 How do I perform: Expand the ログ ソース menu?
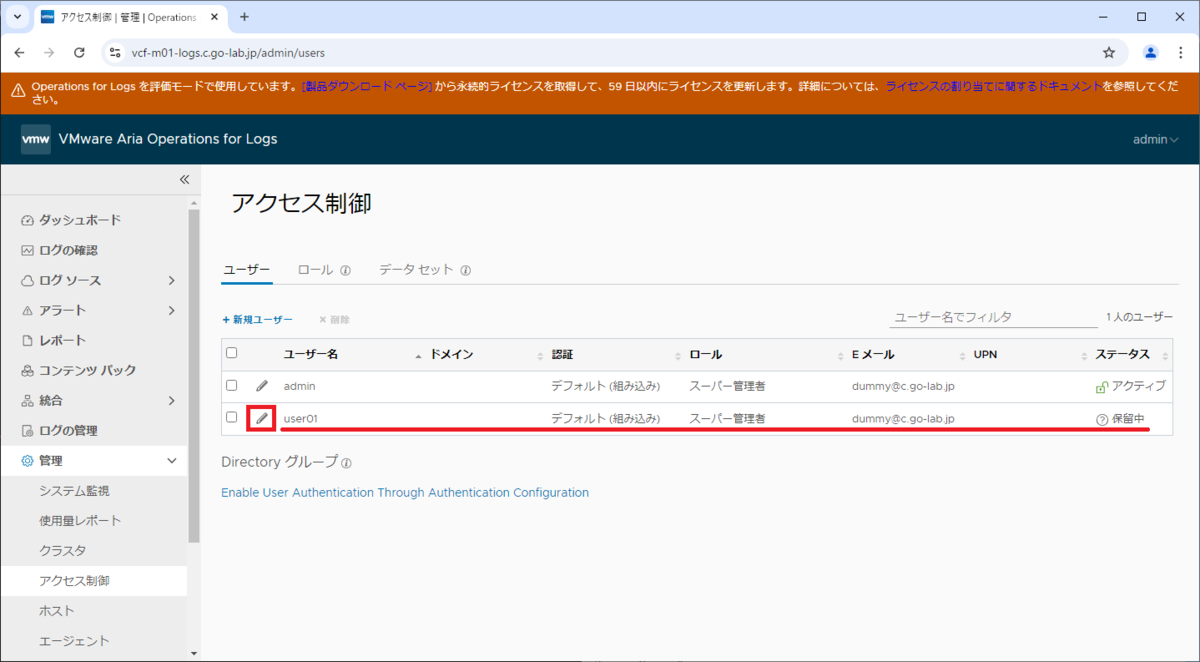click(x=172, y=280)
